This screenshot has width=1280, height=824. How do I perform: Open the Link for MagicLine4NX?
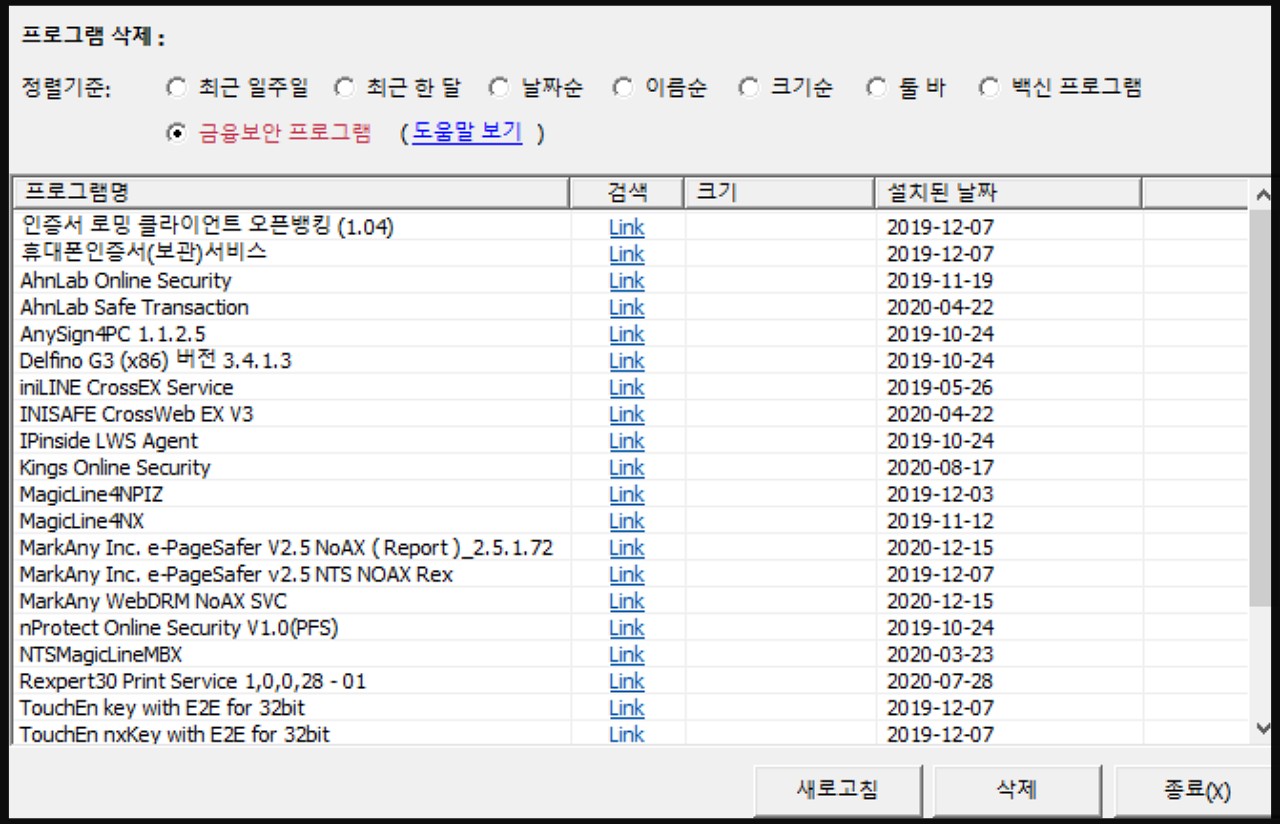(x=627, y=521)
